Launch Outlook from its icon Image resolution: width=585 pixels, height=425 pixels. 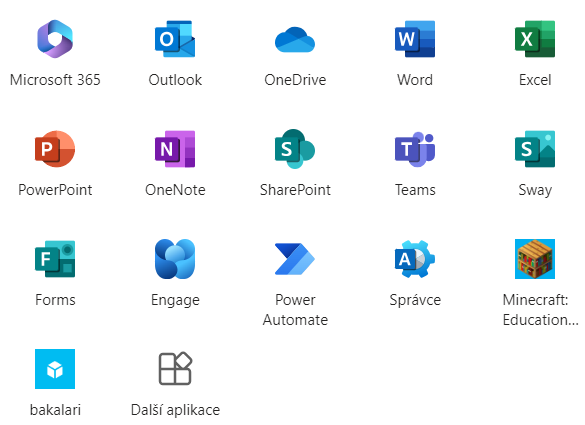click(175, 39)
